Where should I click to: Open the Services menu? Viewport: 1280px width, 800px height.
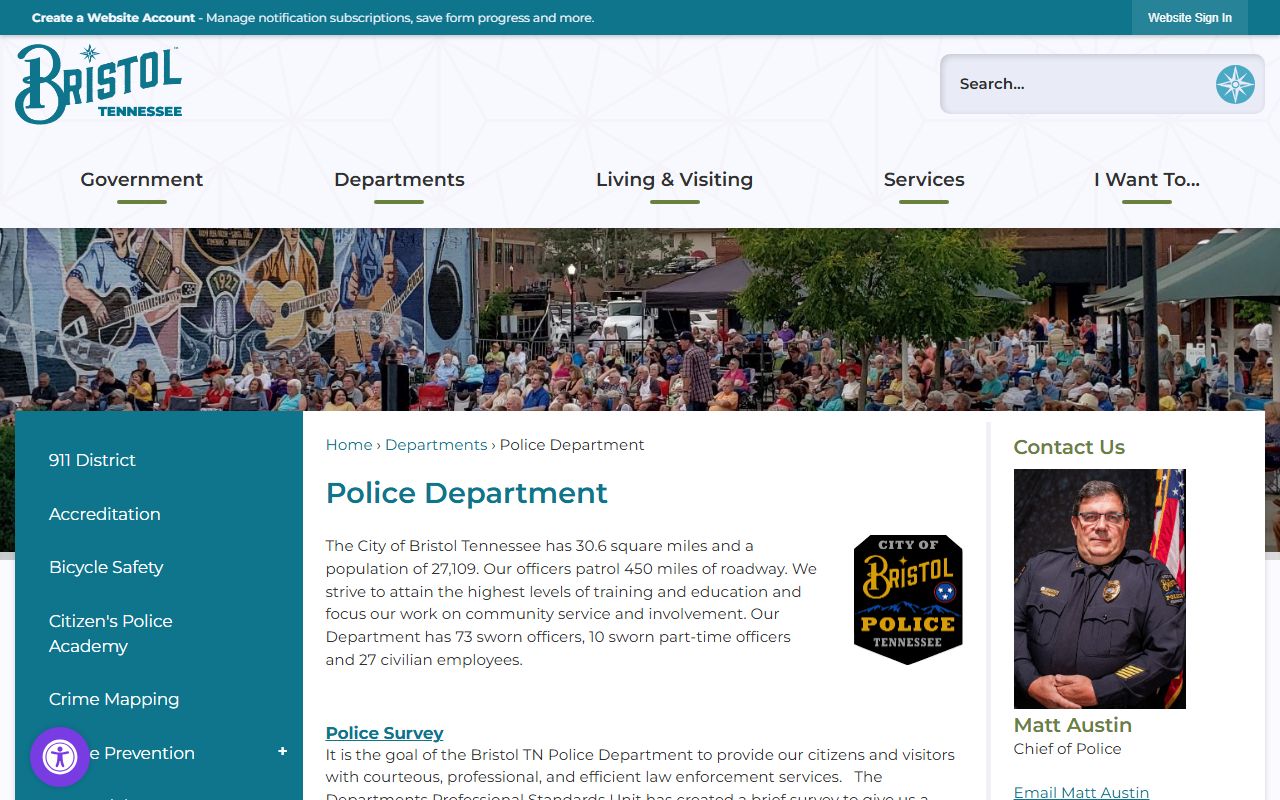click(x=924, y=180)
